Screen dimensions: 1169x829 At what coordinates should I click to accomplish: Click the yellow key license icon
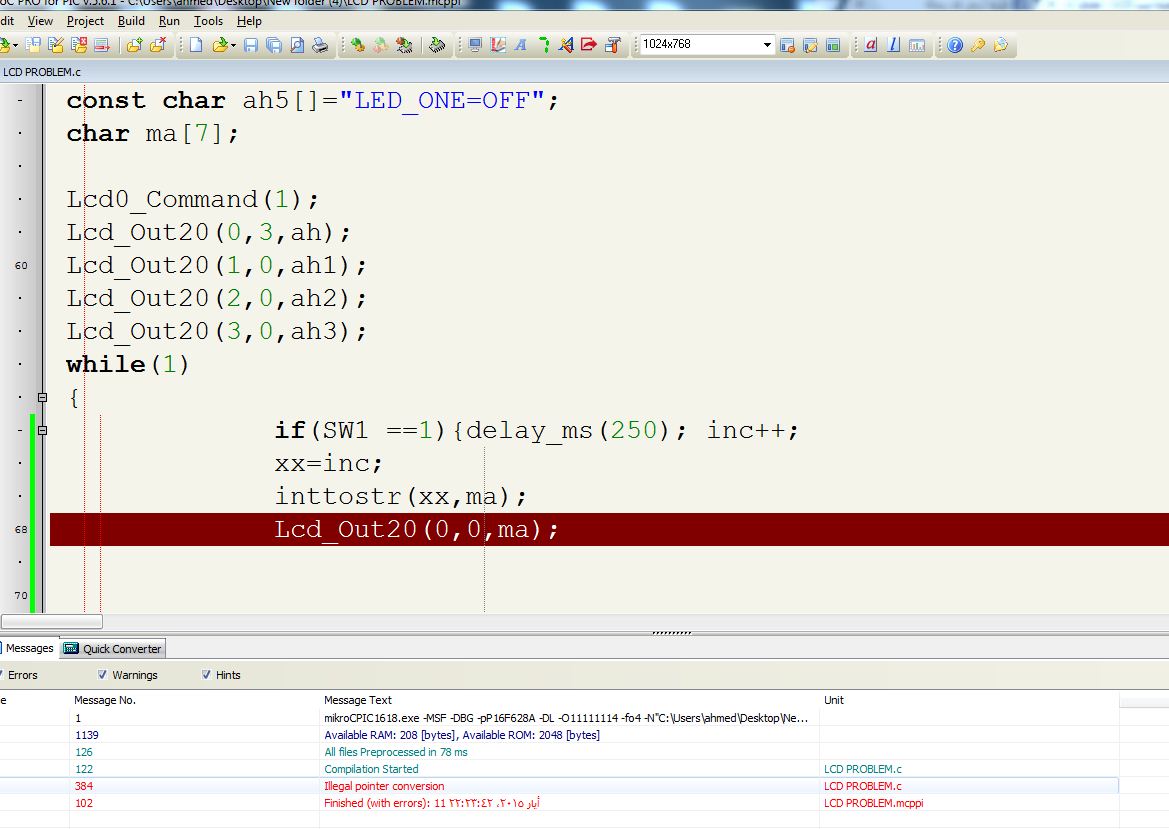(978, 45)
